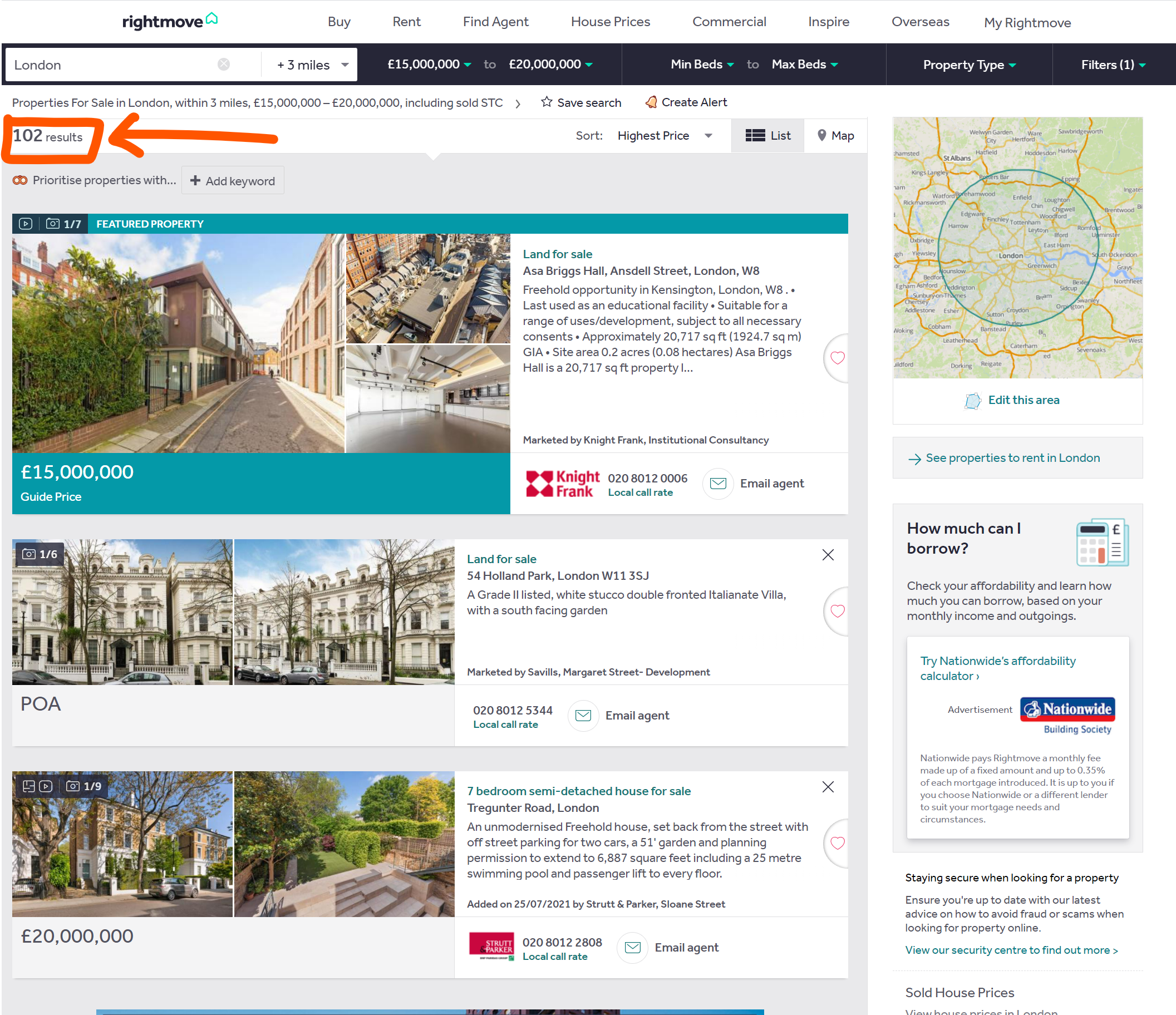Expand the Property Type filter
This screenshot has width=1176, height=1015.
click(969, 65)
